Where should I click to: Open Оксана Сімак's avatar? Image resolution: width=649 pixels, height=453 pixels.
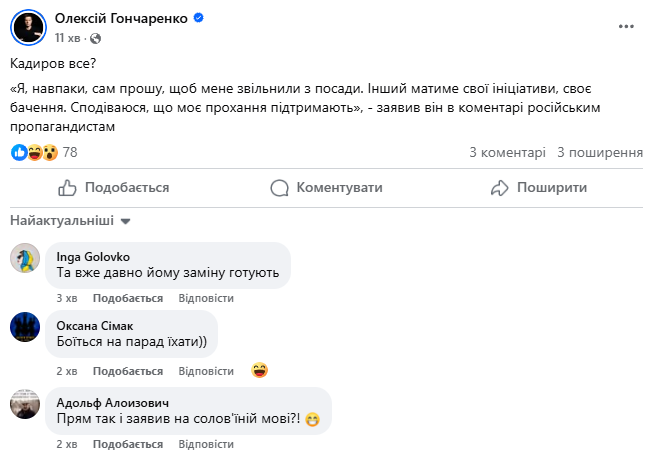click(x=26, y=326)
